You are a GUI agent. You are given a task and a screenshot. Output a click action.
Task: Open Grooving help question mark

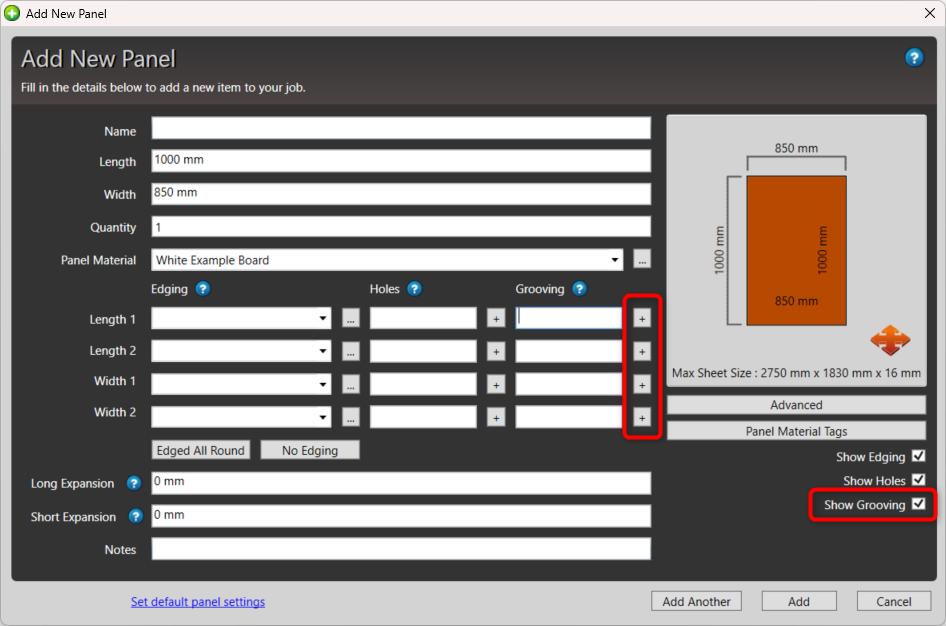point(579,289)
